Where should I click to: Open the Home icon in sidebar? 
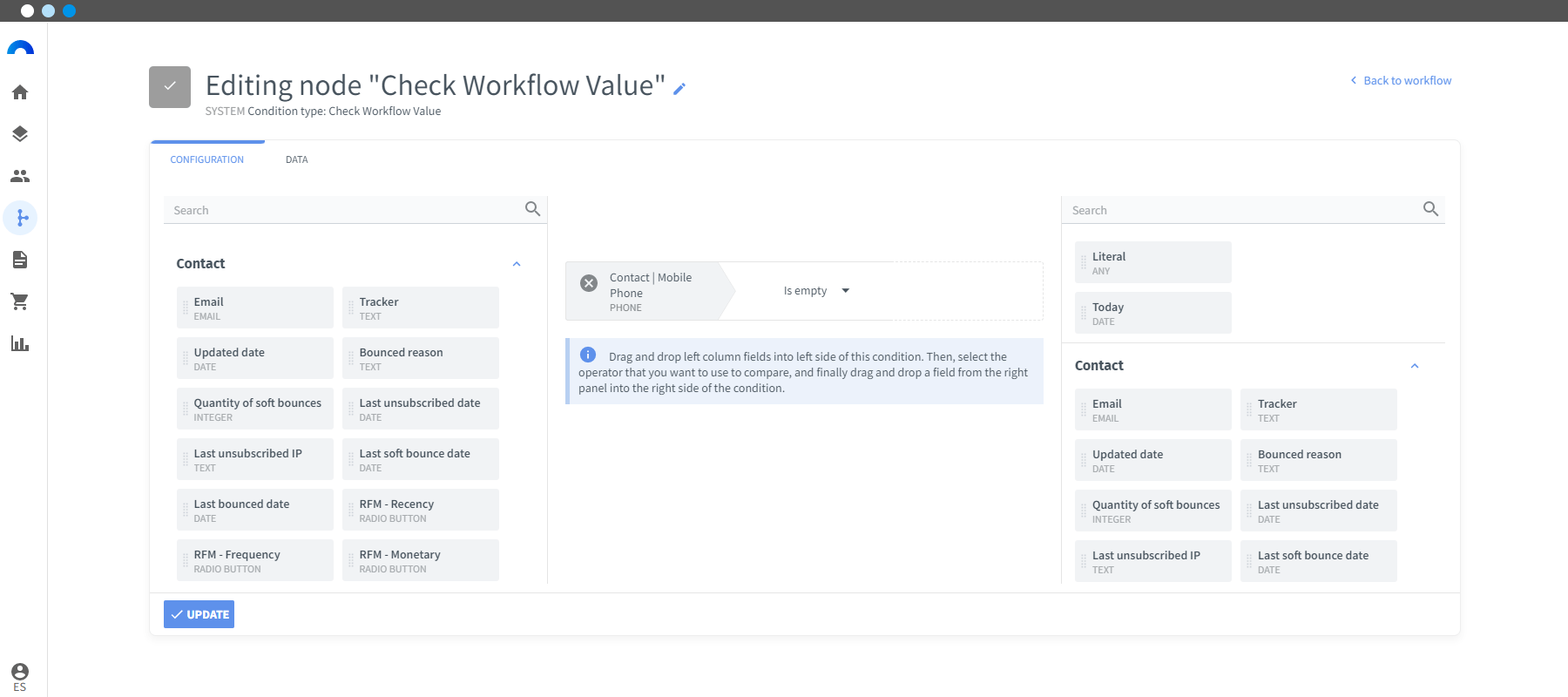[x=20, y=92]
